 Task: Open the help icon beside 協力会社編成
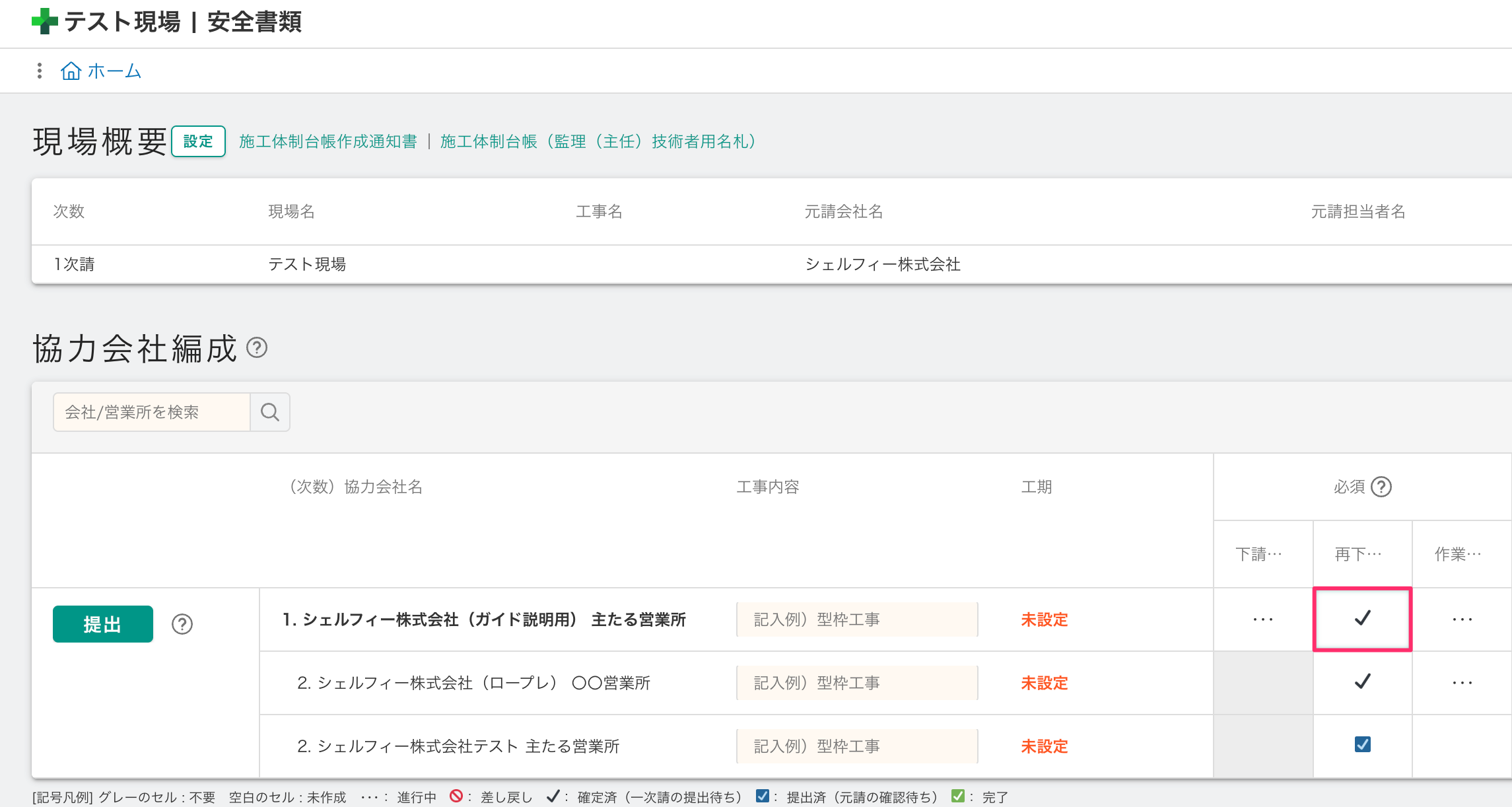click(258, 348)
